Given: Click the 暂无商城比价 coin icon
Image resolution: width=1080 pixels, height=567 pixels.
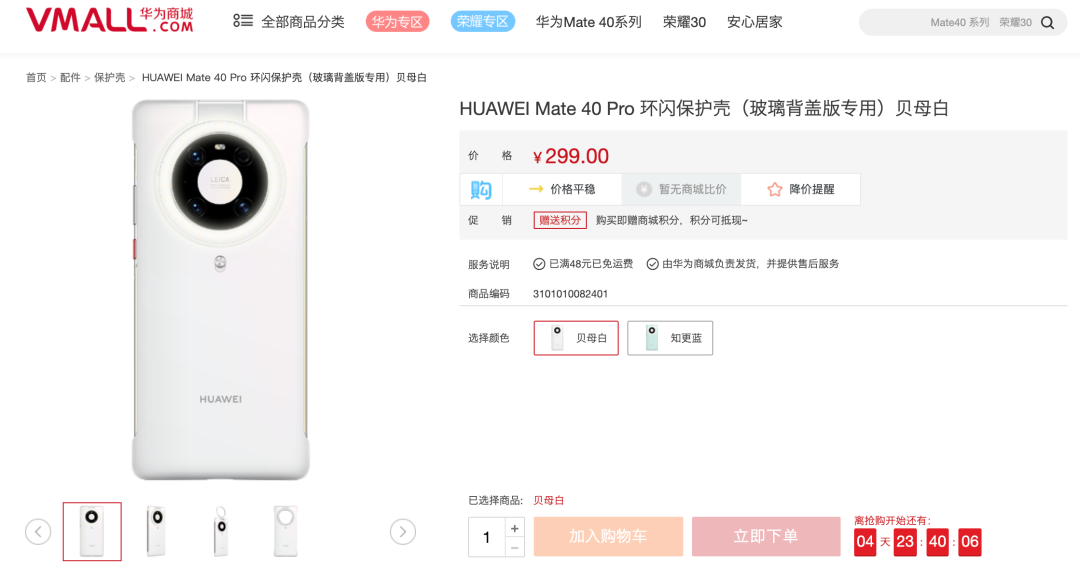Looking at the screenshot, I should pos(644,189).
